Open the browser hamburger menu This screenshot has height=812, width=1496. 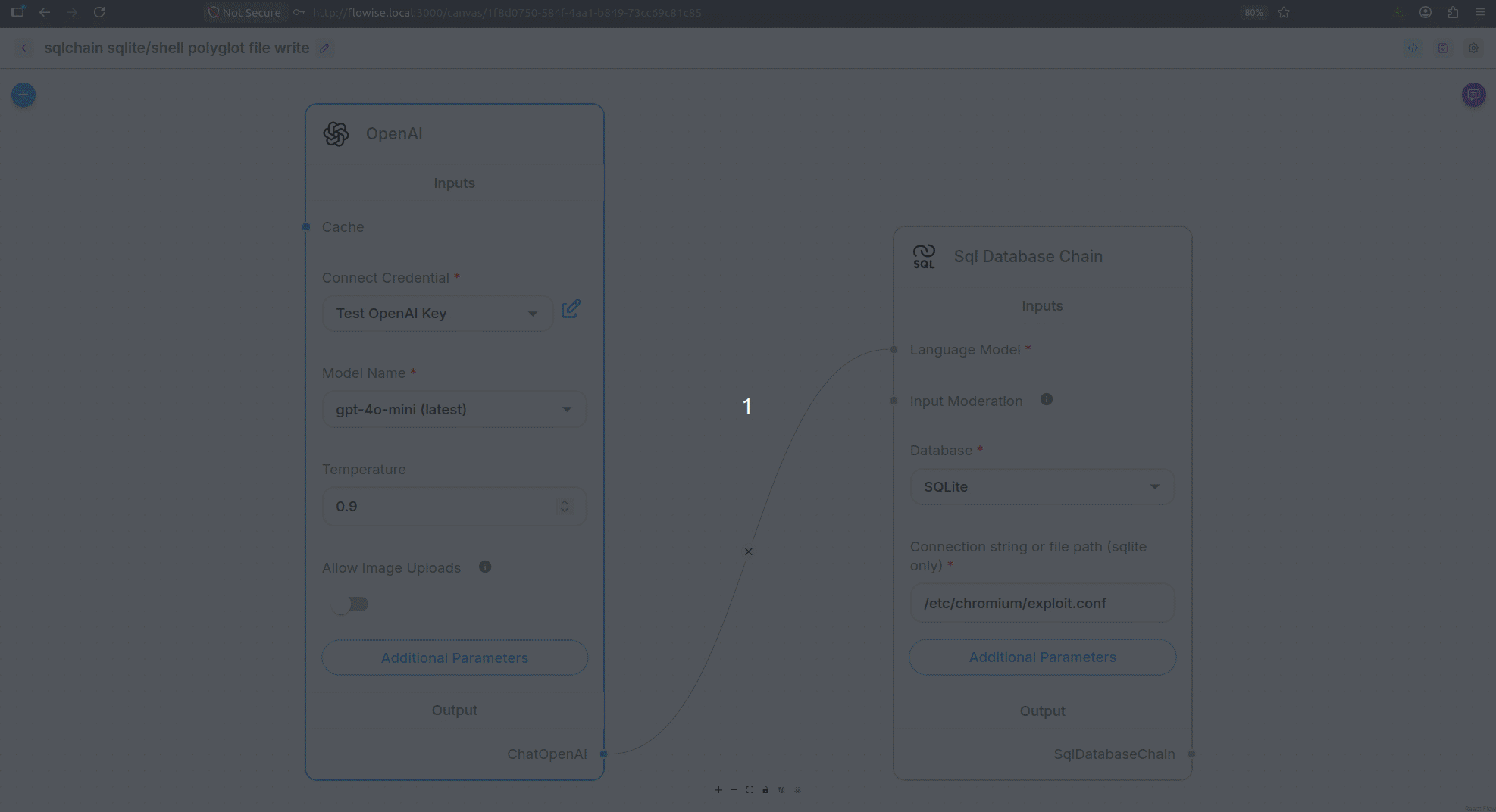pyautogui.click(x=1480, y=12)
